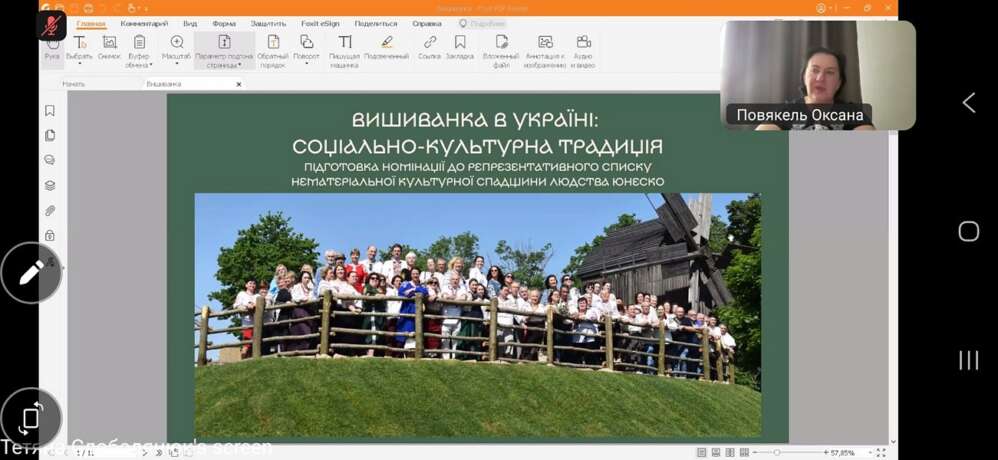Select the Typewriter (Пишущая машинка) tool
The width and height of the screenshot is (998, 460).
[x=345, y=51]
